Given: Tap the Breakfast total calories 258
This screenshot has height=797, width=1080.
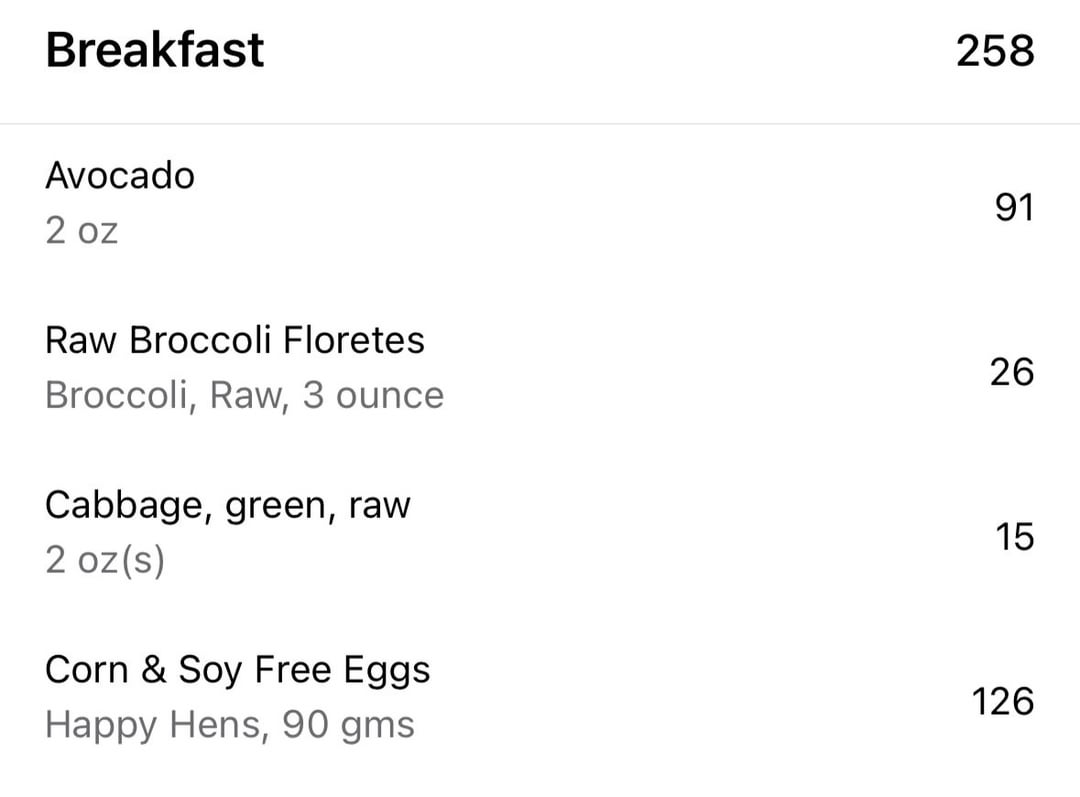Looking at the screenshot, I should click(995, 51).
